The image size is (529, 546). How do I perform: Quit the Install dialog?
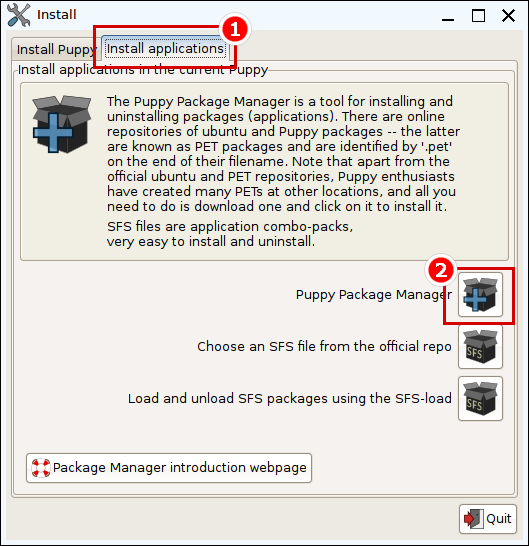tap(488, 519)
